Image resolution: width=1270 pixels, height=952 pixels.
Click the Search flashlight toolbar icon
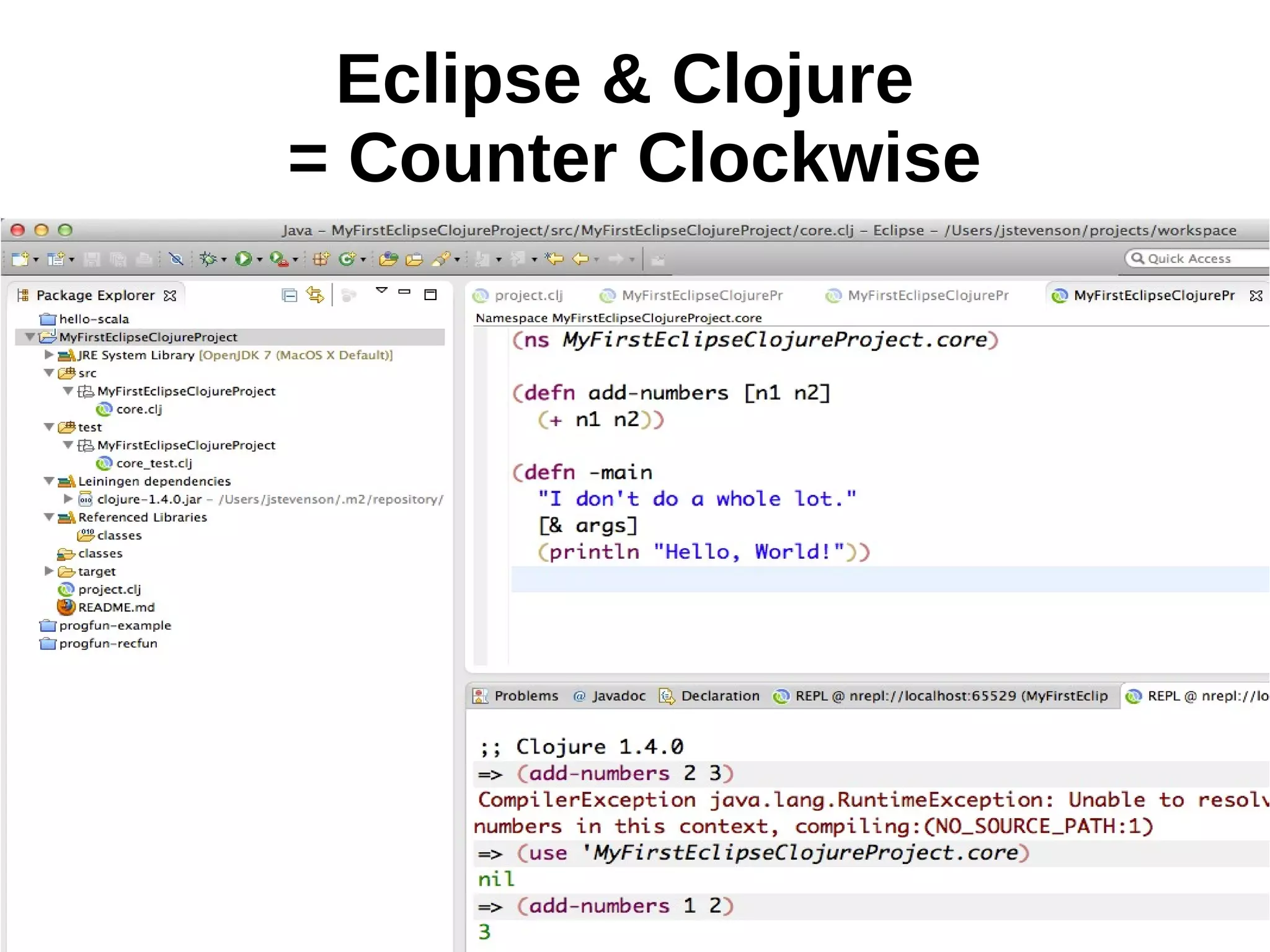(441, 259)
